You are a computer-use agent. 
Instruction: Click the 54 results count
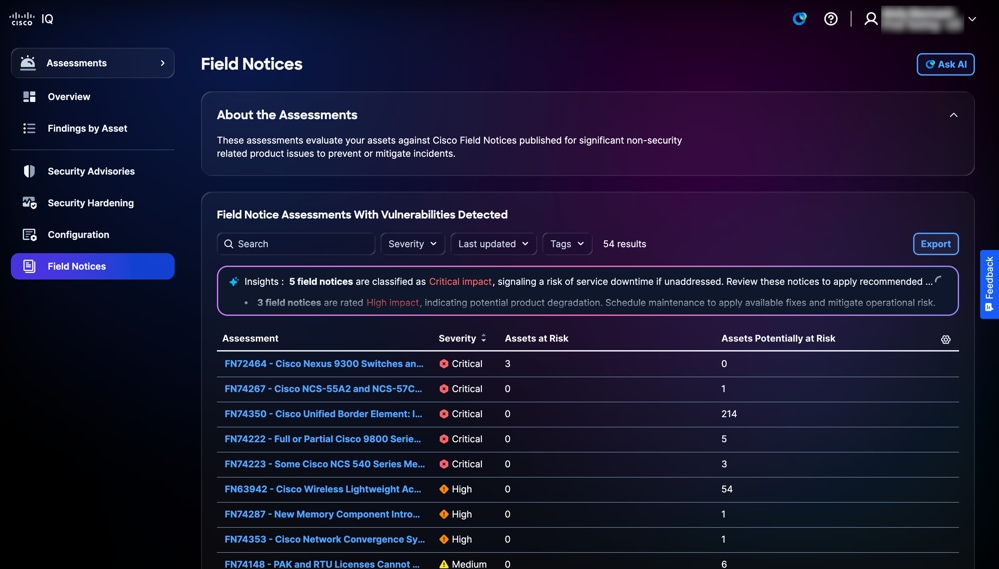pos(624,244)
